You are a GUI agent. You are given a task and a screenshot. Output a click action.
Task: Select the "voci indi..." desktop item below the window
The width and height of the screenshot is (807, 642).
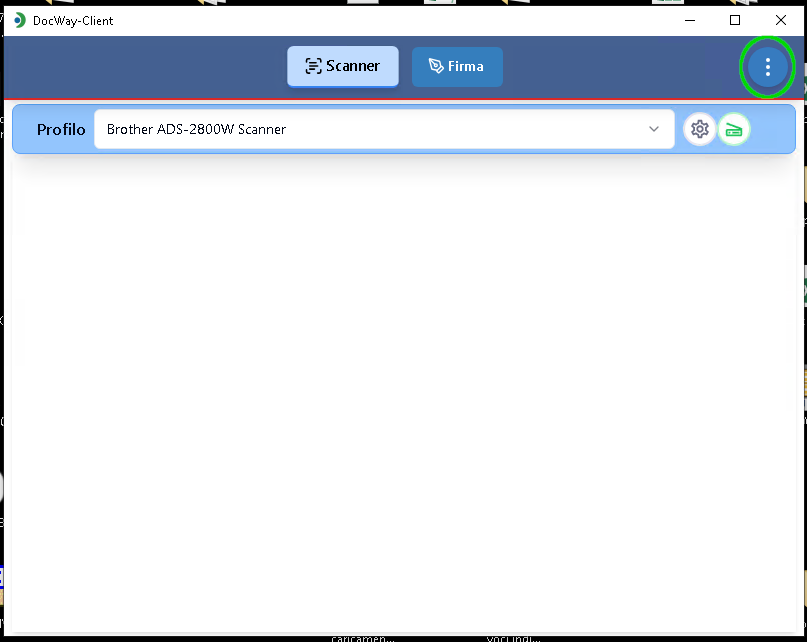click(x=513, y=637)
